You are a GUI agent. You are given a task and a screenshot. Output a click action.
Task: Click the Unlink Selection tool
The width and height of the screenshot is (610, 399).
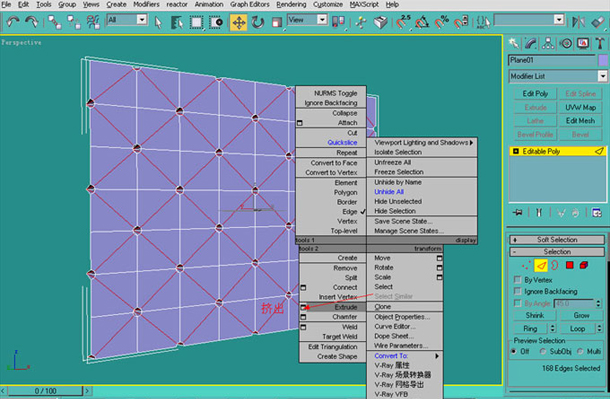[74, 22]
